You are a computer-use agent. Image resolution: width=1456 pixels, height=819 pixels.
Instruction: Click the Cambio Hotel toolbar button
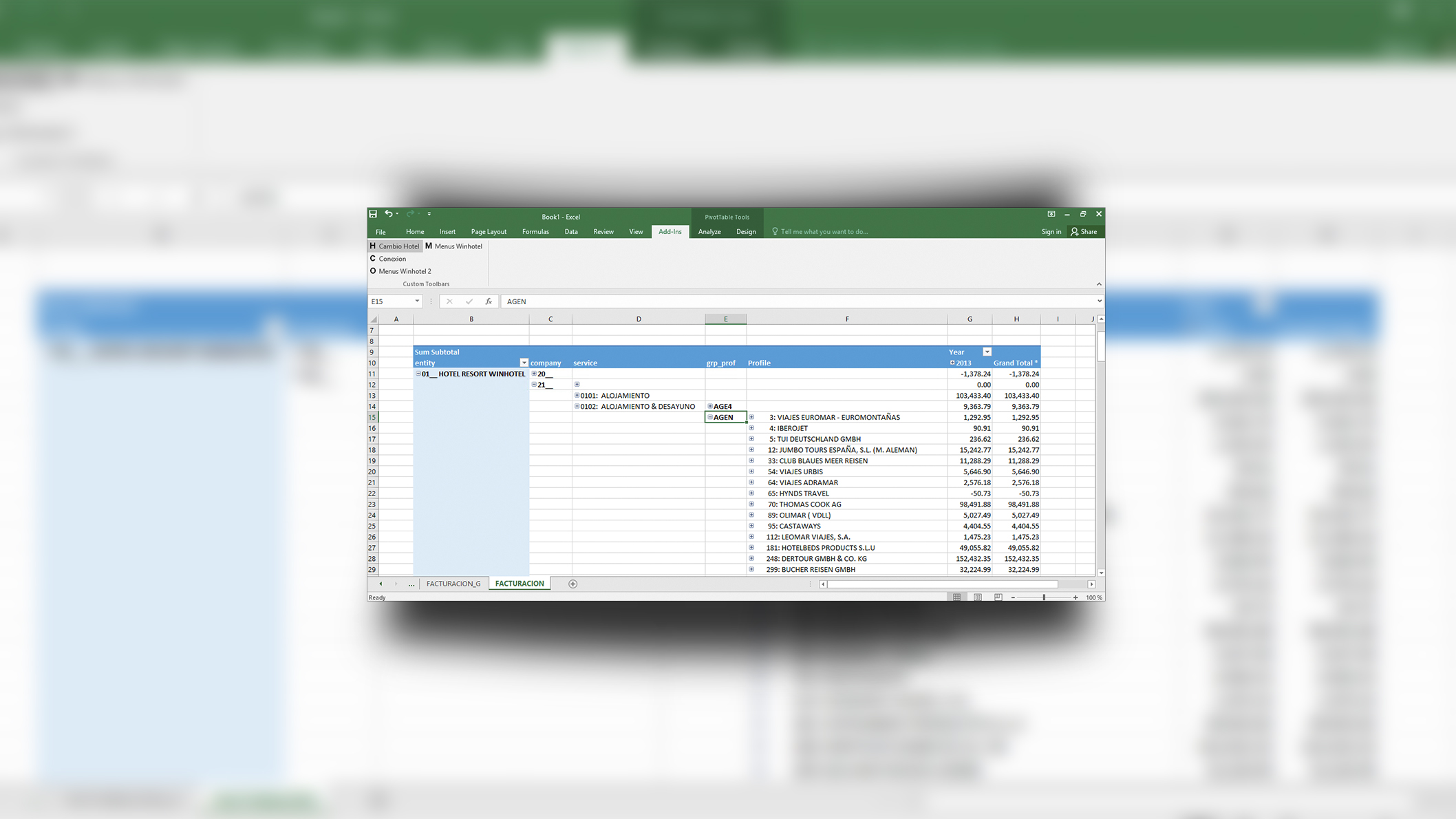click(x=394, y=246)
